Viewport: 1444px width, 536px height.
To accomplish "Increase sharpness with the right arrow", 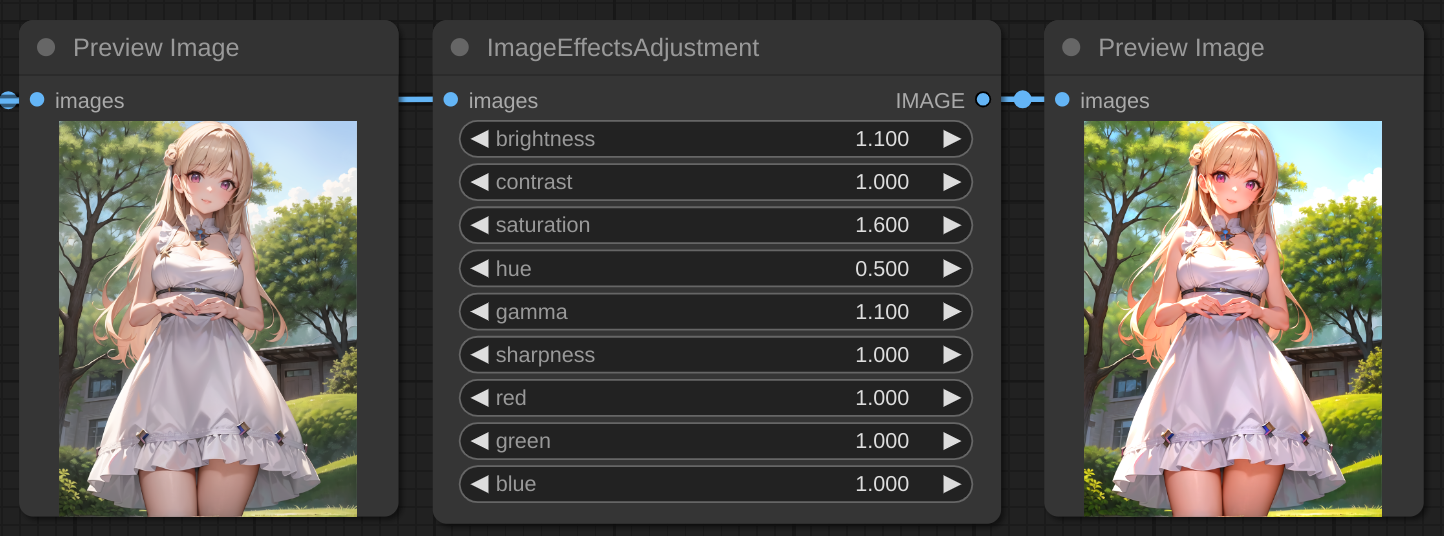I will [x=951, y=354].
